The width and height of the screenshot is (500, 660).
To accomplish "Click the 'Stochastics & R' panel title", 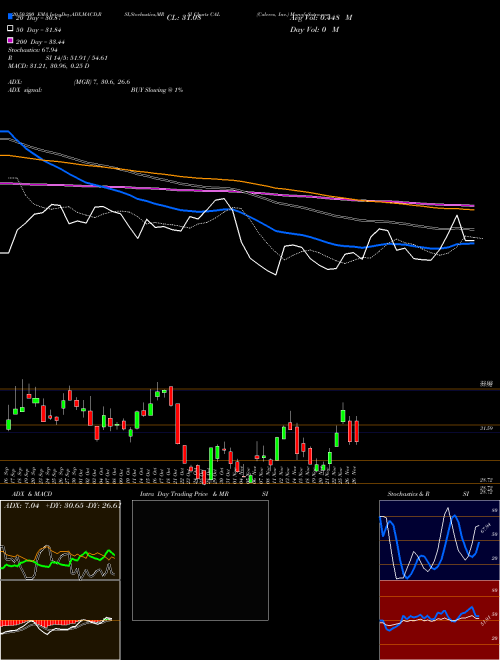I will pyautogui.click(x=409, y=494).
